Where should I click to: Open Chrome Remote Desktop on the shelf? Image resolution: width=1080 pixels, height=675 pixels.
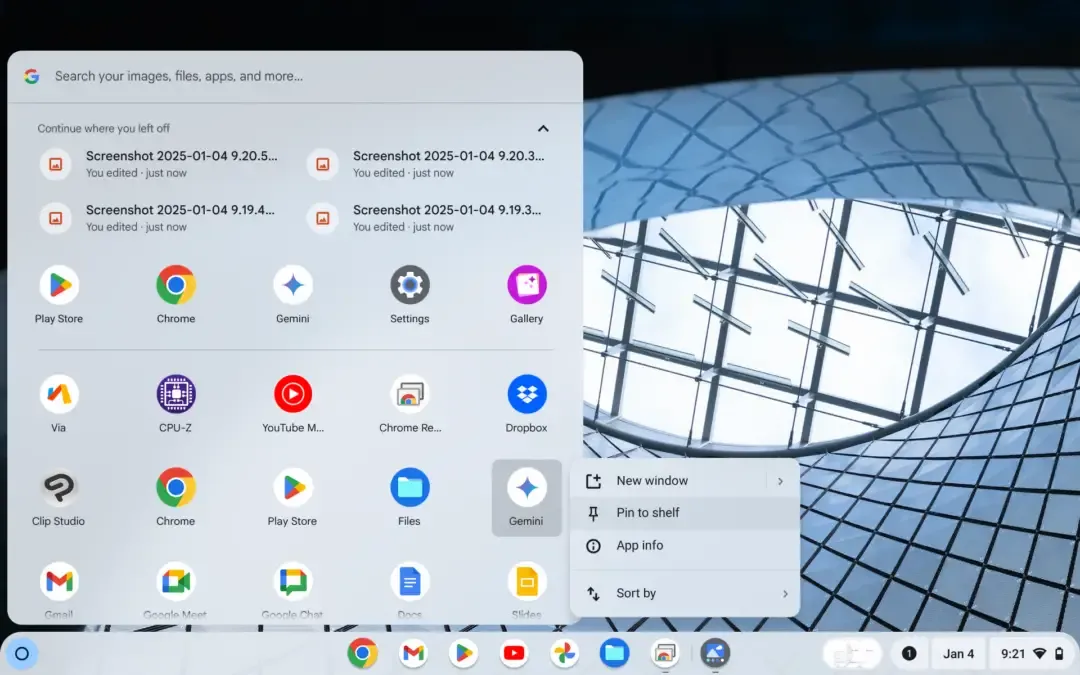[665, 653]
